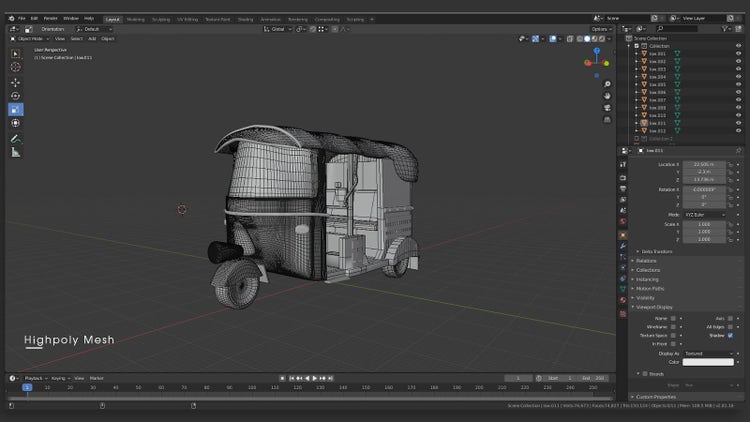Enable the Name viewport display checkbox
The image size is (750, 422).
pyautogui.click(x=673, y=318)
